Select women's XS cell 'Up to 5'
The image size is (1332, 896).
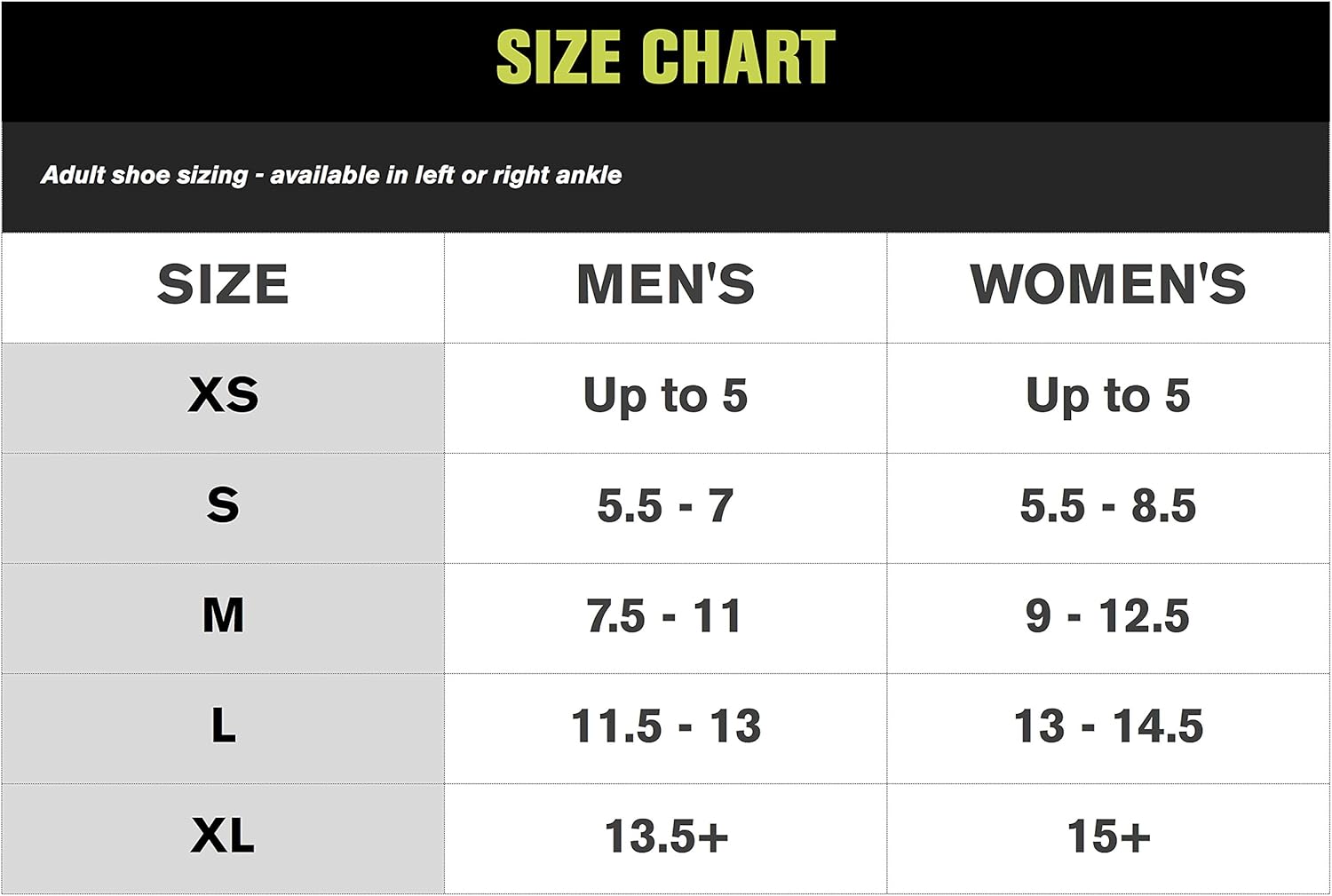(x=1107, y=395)
